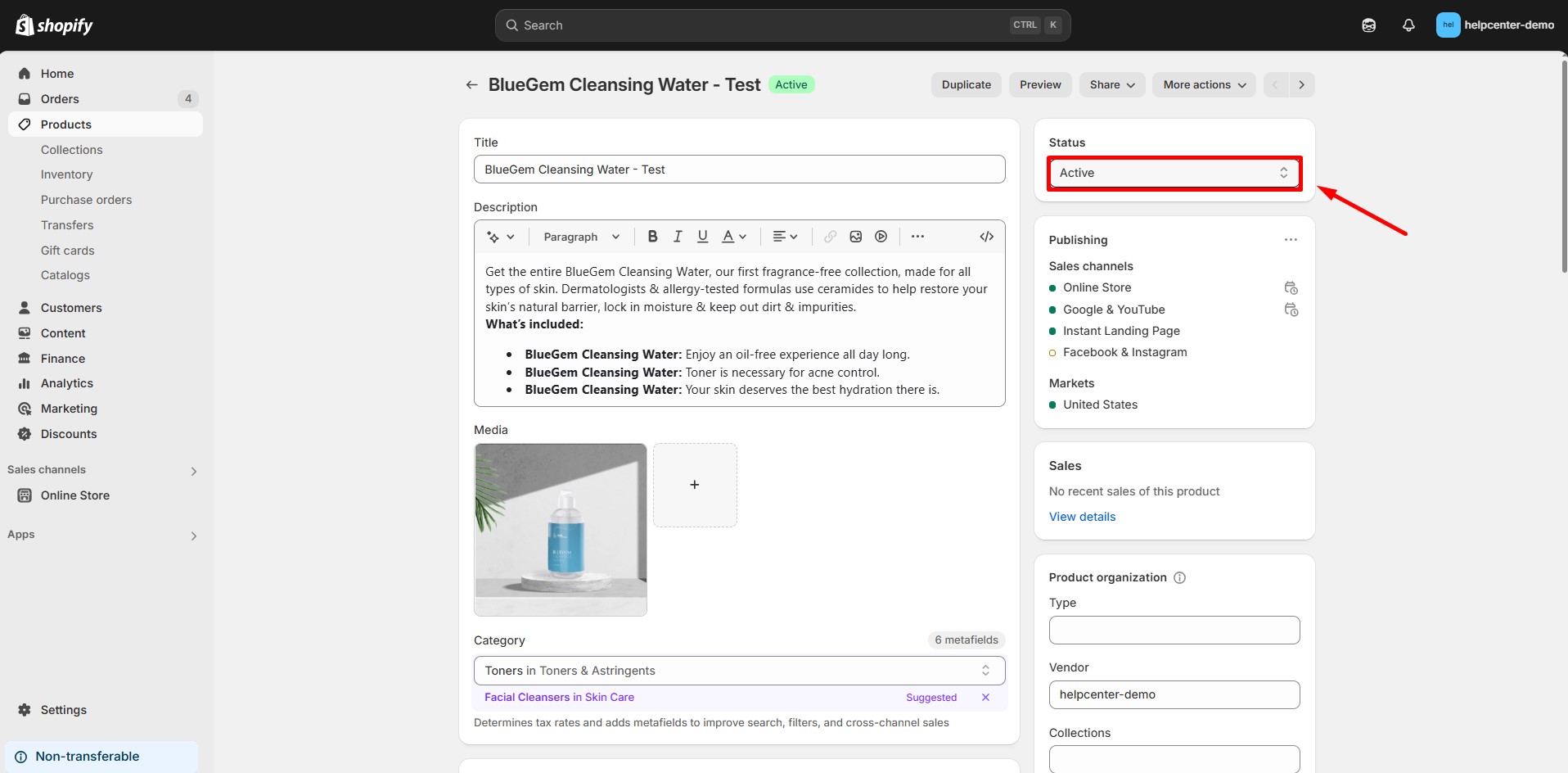Expand the Paragraph style dropdown
This screenshot has width=1568, height=773.
[581, 237]
